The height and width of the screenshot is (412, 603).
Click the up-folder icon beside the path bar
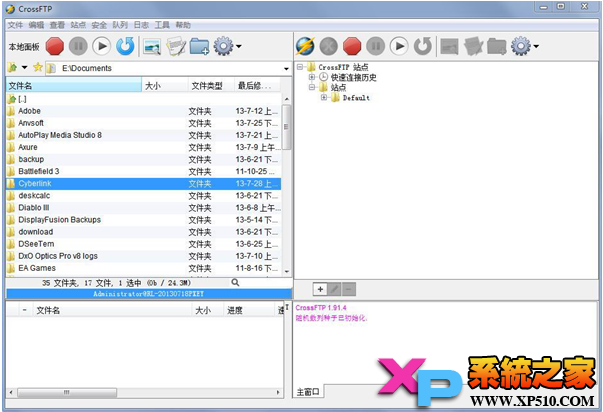coord(12,68)
